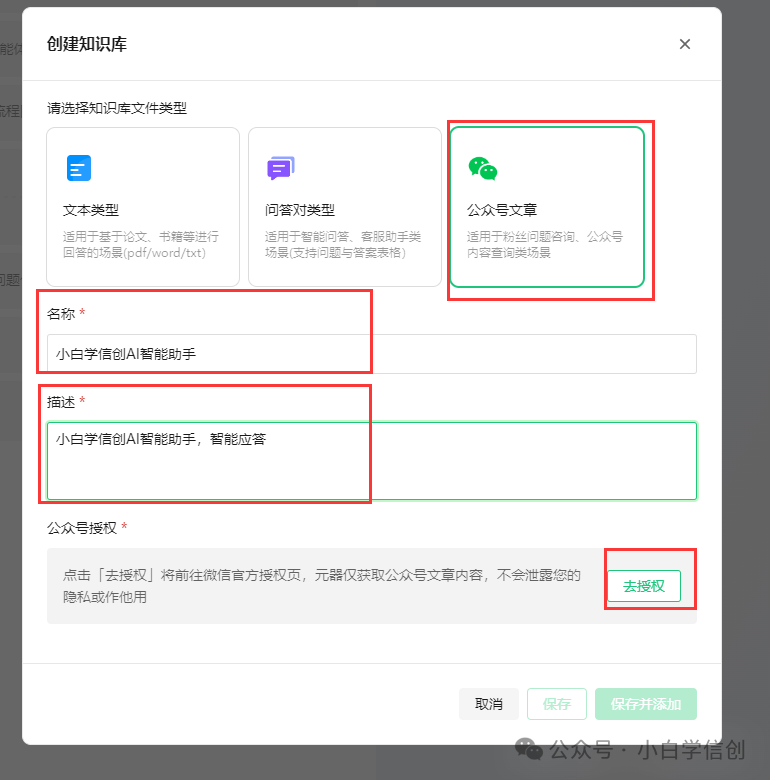
Task: Click the 取消 button
Action: pos(488,704)
